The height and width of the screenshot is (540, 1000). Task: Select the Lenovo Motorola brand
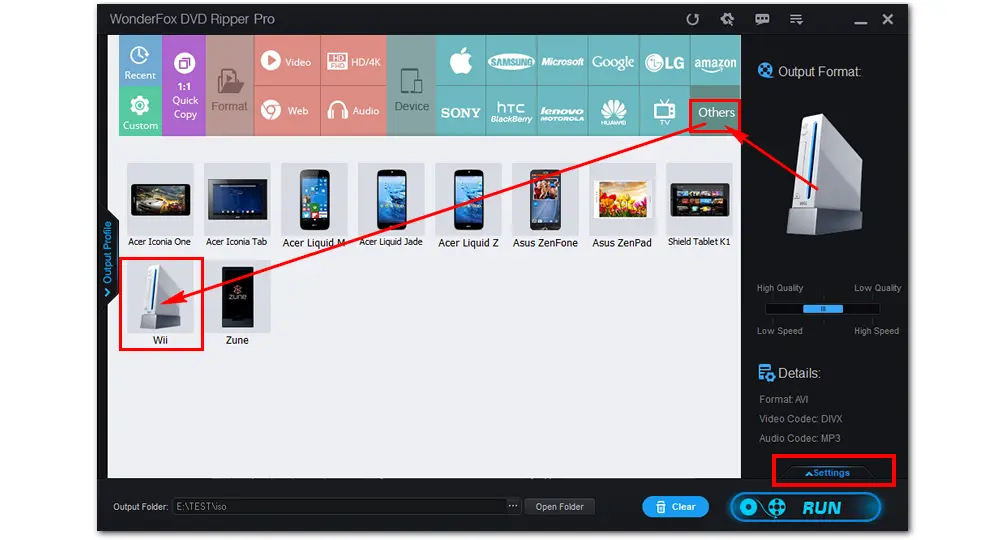click(x=562, y=112)
